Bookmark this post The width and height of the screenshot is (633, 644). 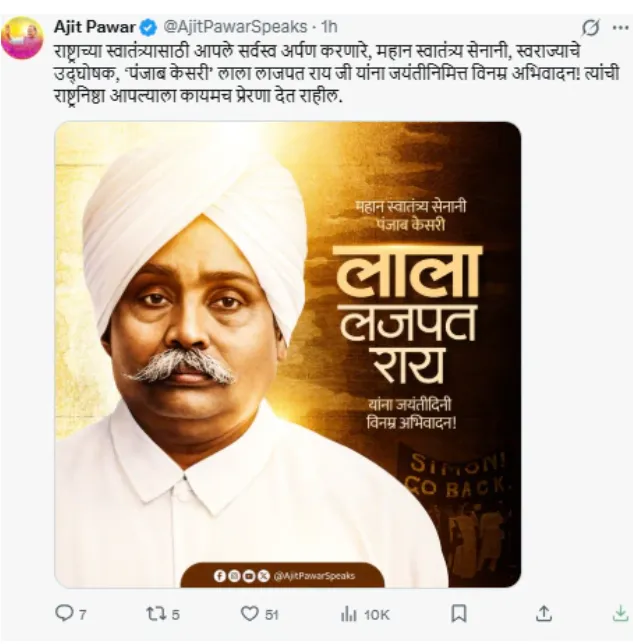tap(458, 614)
